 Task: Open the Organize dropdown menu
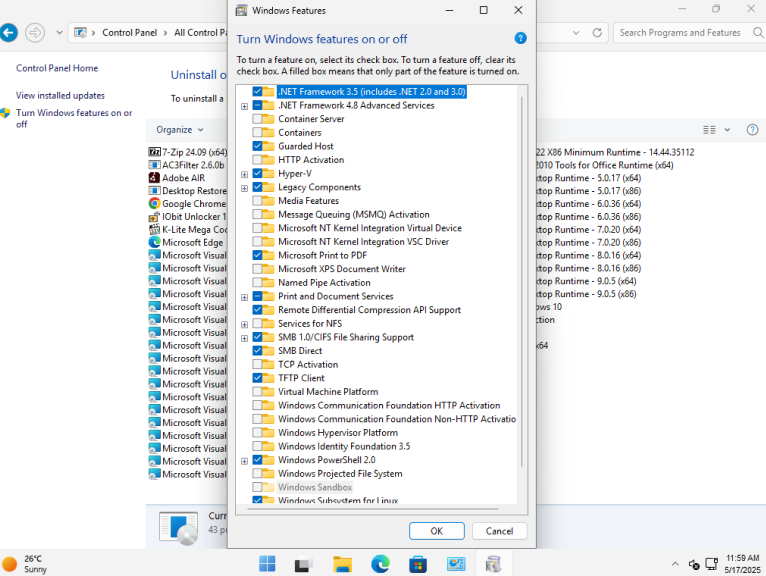coord(179,129)
